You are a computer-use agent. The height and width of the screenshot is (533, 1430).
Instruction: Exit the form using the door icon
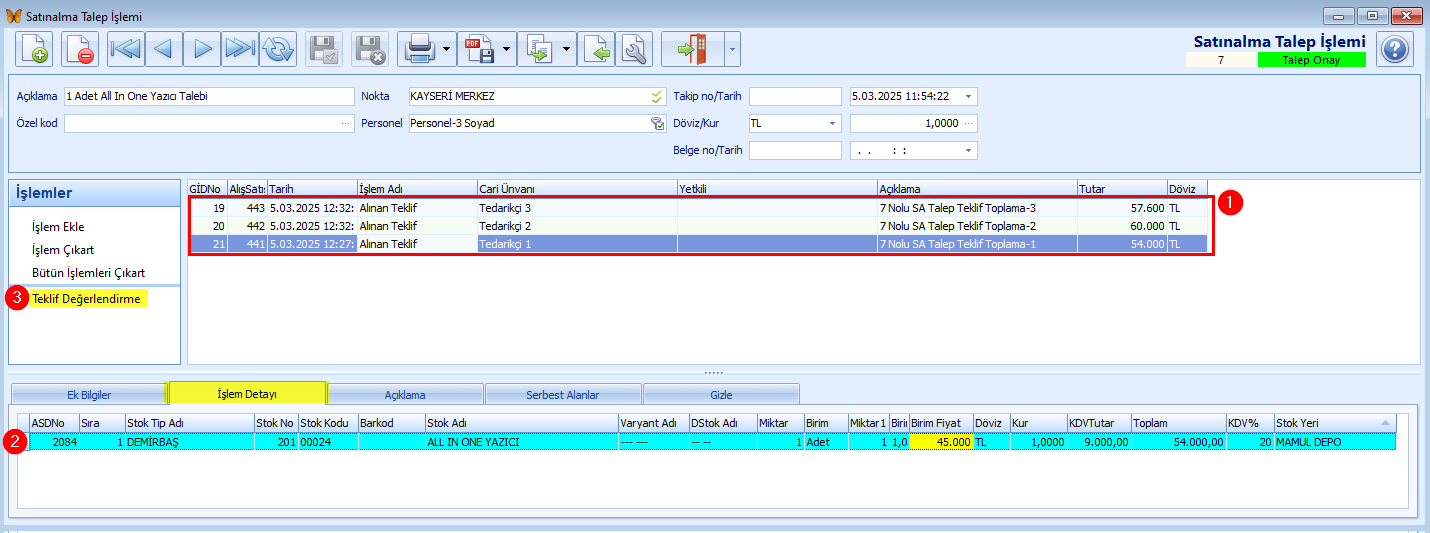coord(692,48)
